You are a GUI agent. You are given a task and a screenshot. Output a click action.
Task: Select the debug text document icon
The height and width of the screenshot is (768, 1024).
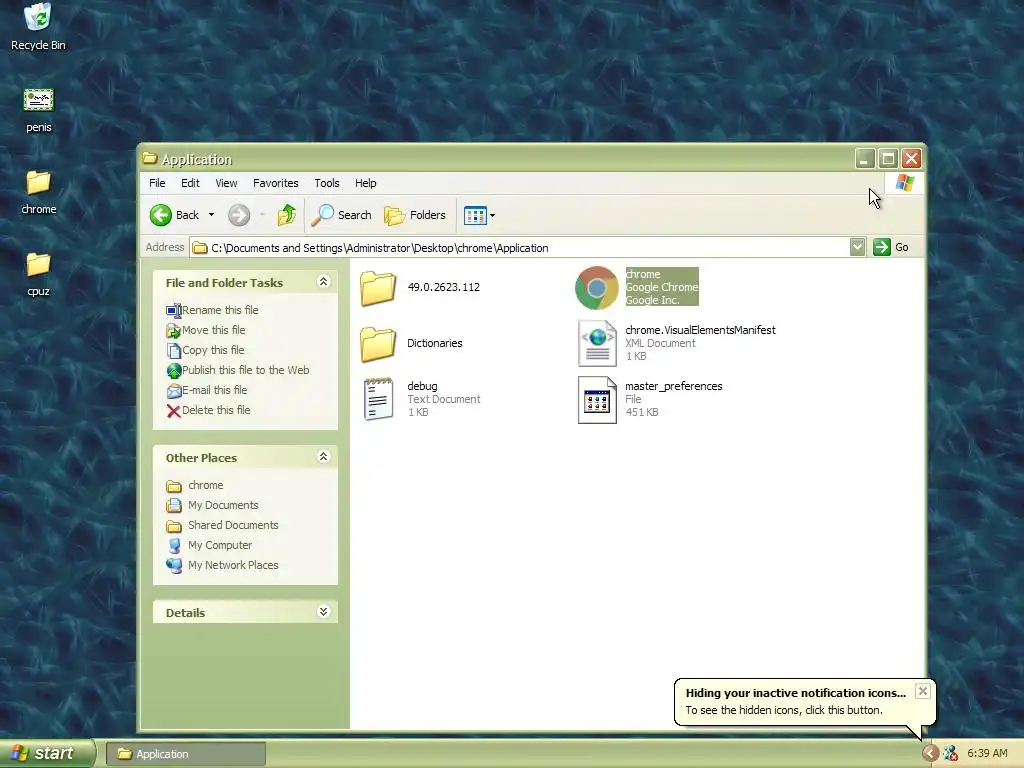point(378,399)
